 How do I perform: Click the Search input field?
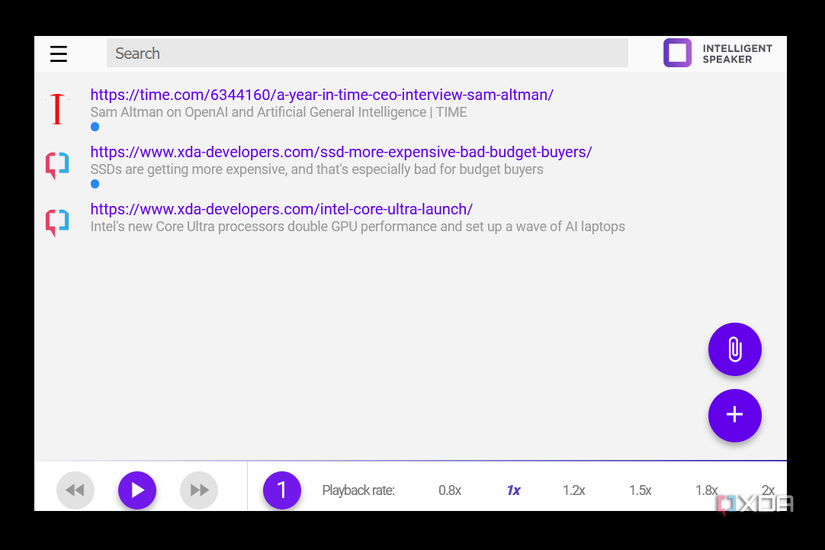367,53
